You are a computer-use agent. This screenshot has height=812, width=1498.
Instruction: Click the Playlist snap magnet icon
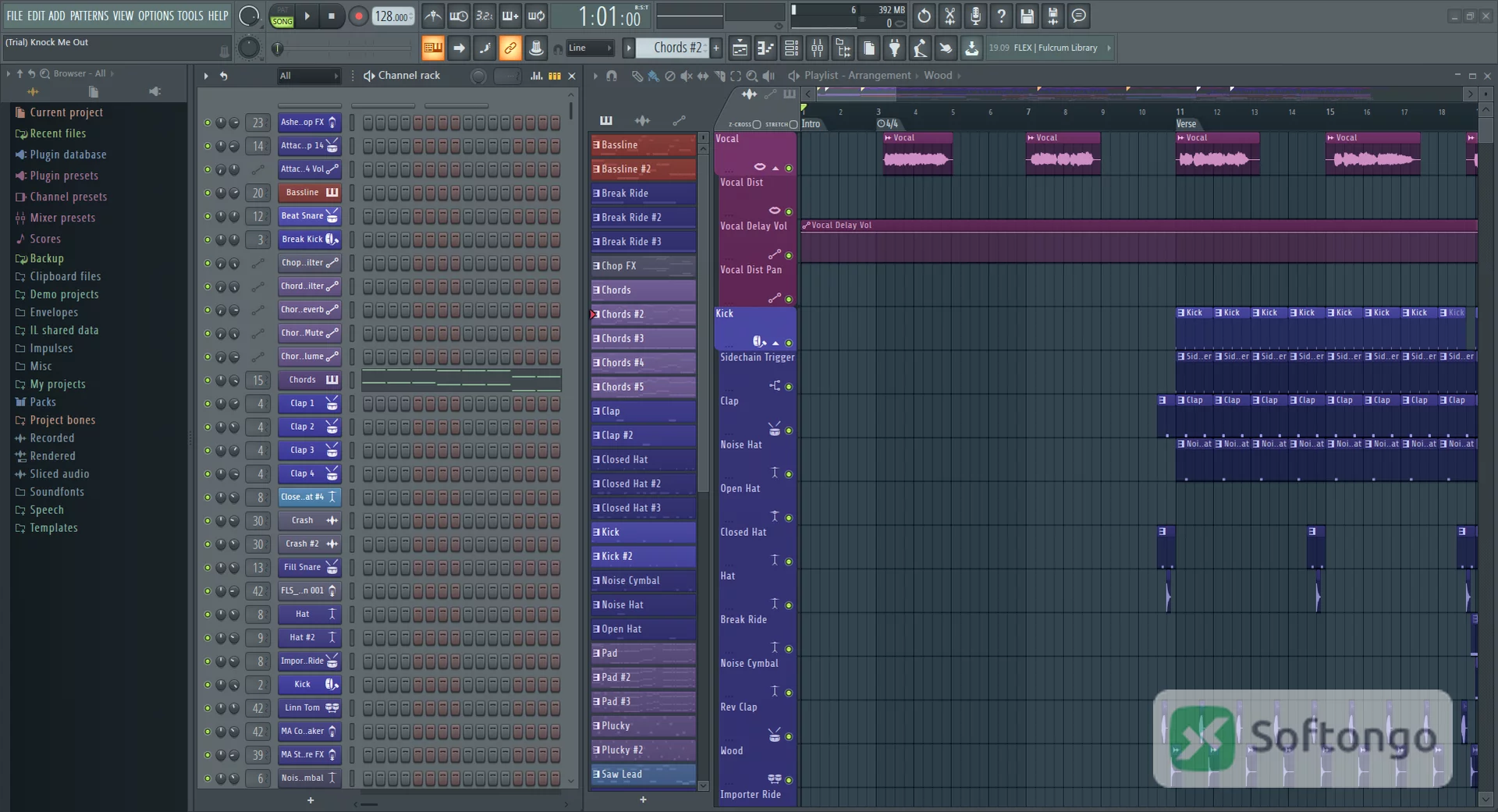click(612, 76)
